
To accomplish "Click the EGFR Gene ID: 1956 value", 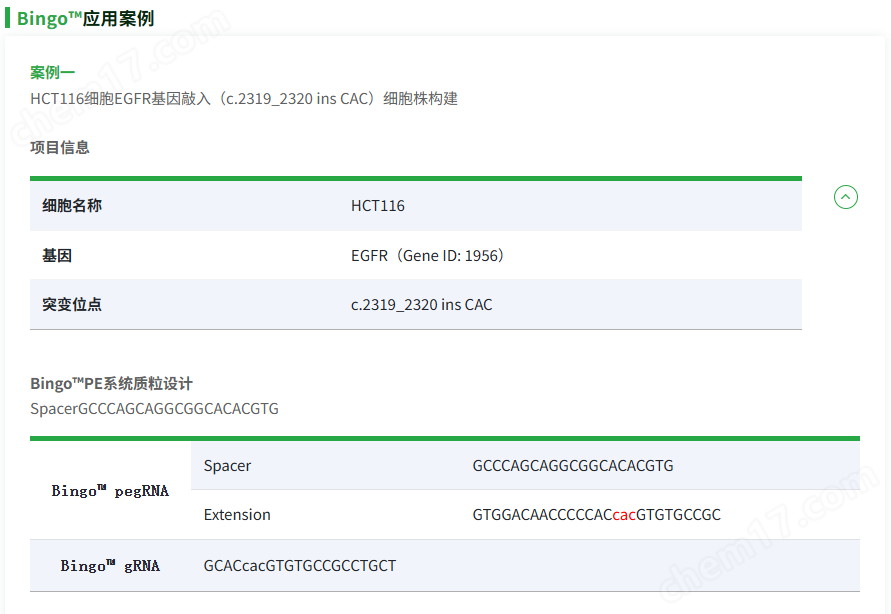I will 427,256.
